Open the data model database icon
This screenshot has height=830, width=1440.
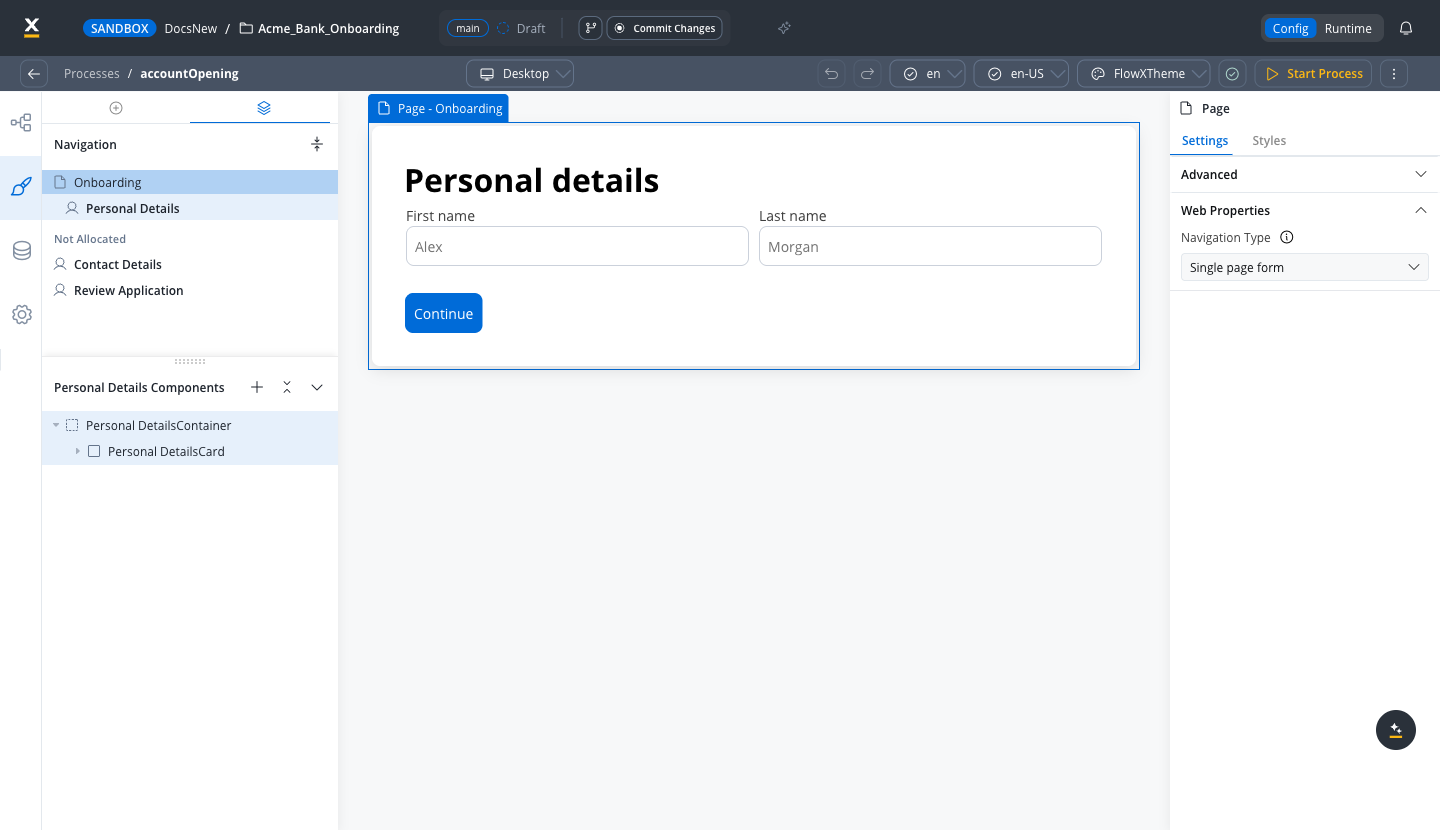(21, 250)
